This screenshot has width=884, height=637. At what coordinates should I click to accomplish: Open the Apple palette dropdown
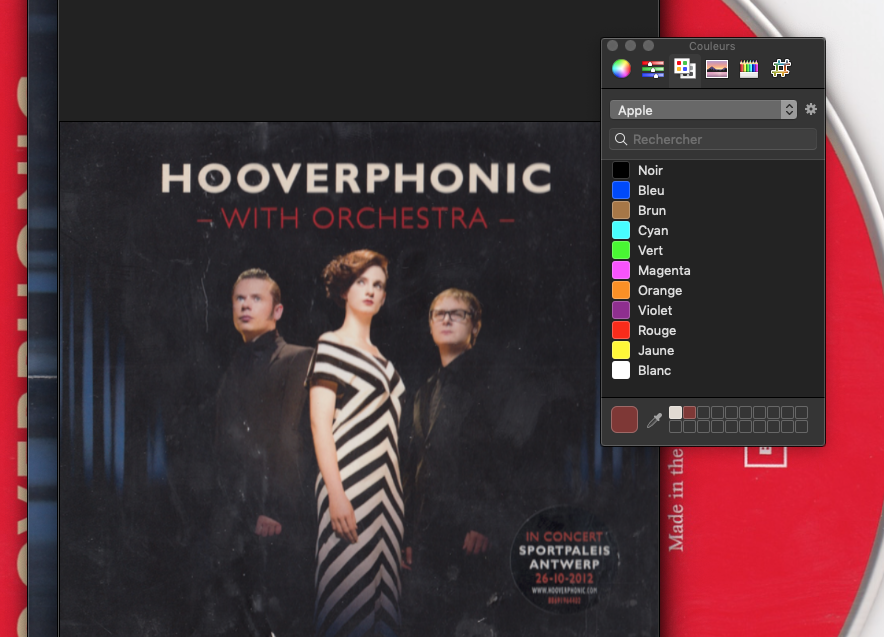tap(703, 110)
